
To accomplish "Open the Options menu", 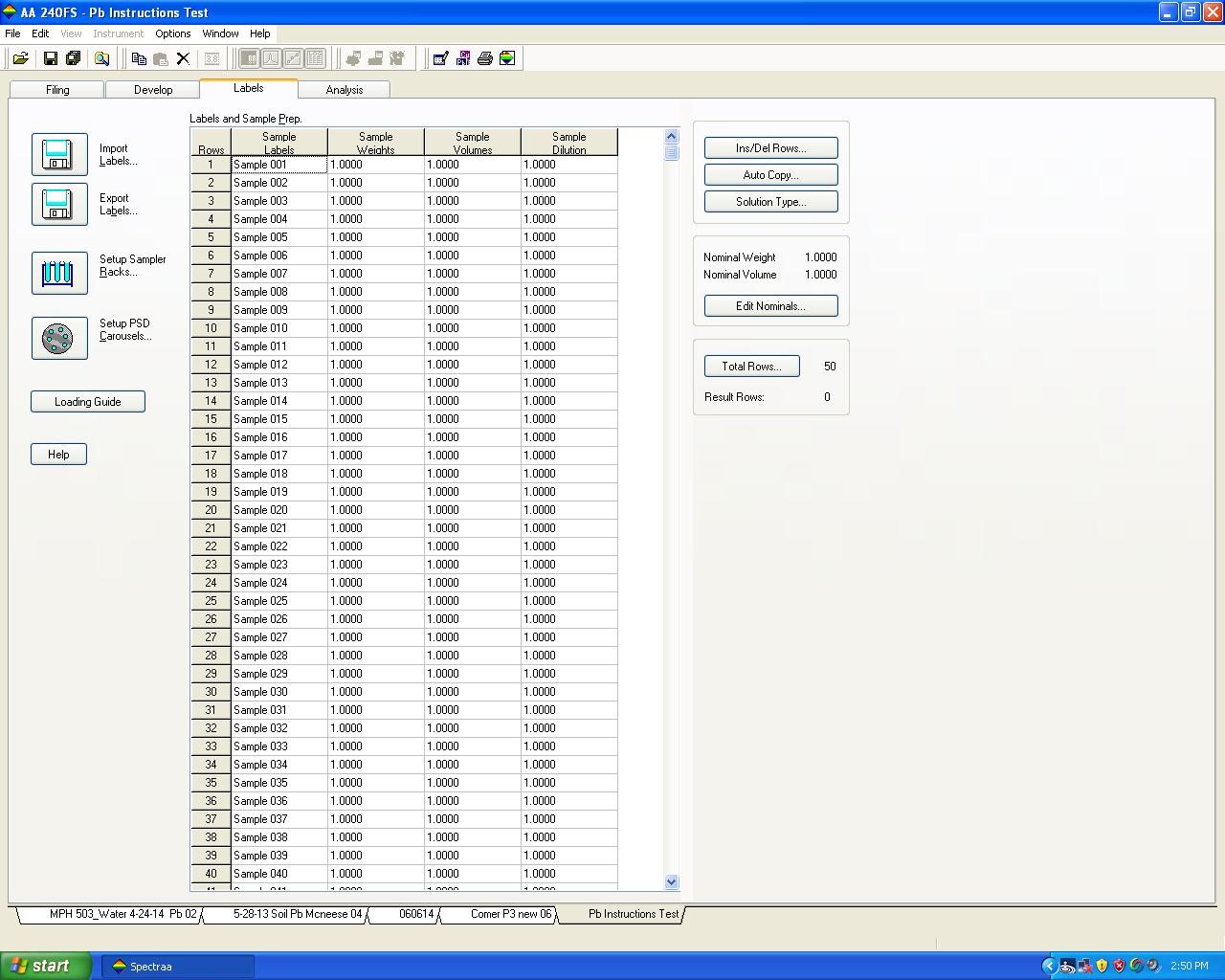I will (172, 33).
